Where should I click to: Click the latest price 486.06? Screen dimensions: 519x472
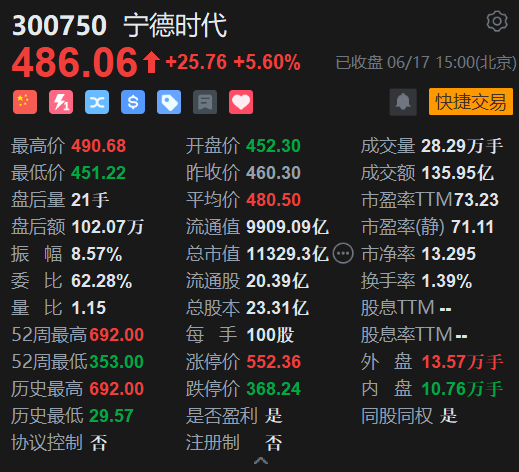[75, 62]
